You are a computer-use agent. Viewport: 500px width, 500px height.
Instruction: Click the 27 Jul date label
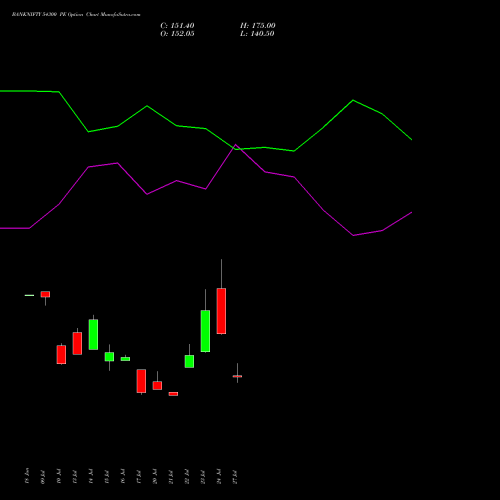pyautogui.click(x=235, y=477)
